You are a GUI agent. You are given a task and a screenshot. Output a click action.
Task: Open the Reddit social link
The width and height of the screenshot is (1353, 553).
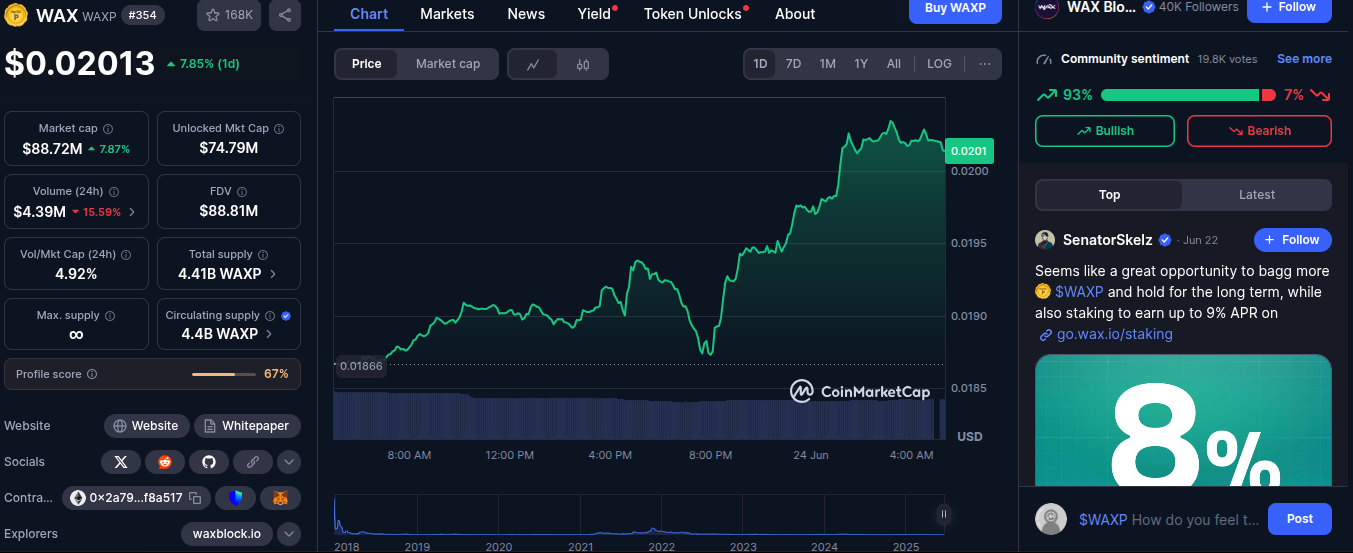tap(165, 462)
